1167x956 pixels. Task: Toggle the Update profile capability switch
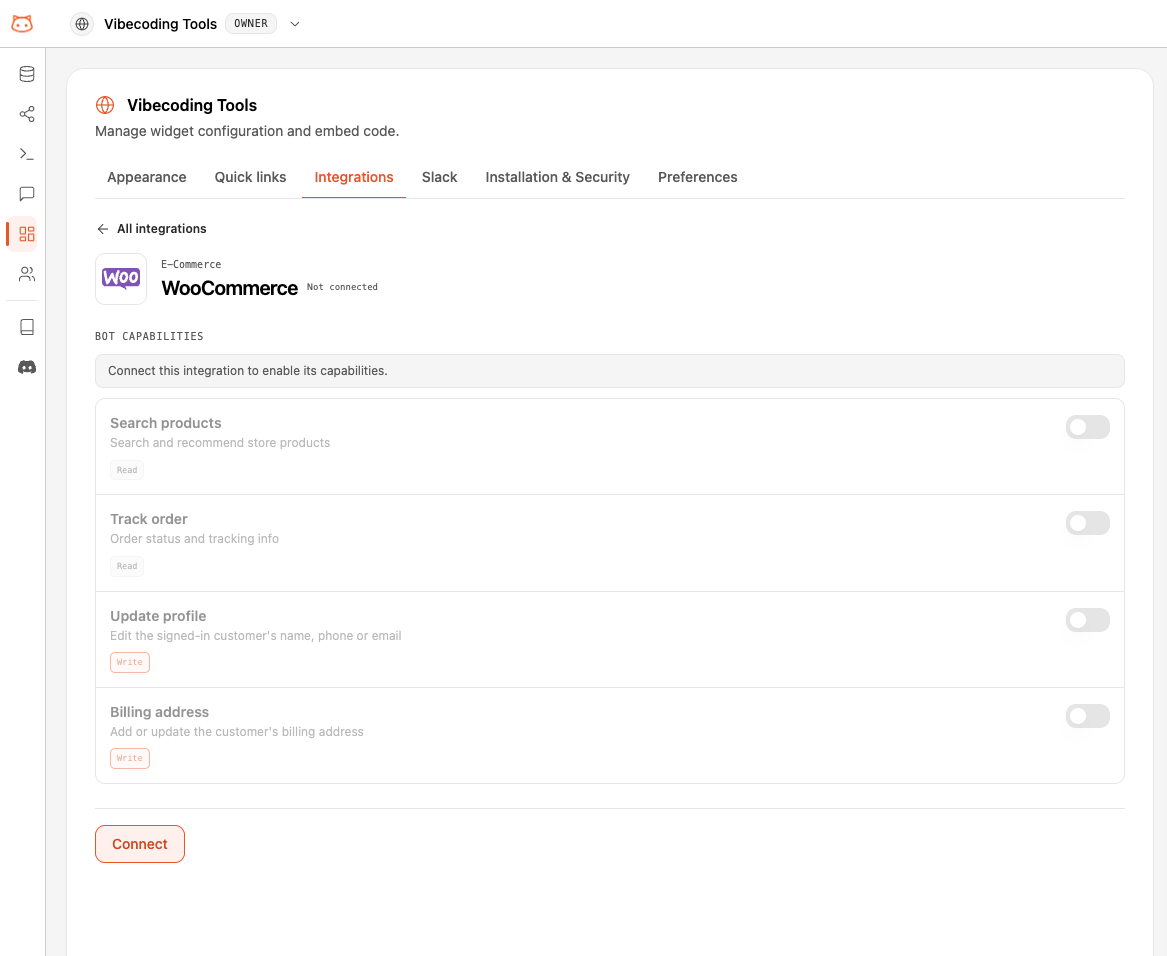[1087, 619]
